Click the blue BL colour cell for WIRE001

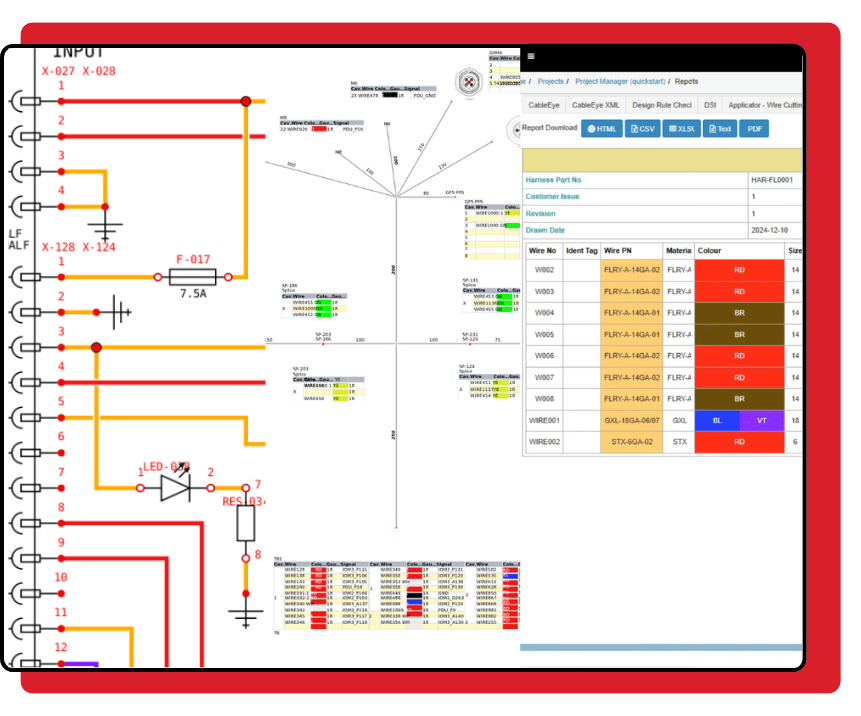(x=716, y=422)
